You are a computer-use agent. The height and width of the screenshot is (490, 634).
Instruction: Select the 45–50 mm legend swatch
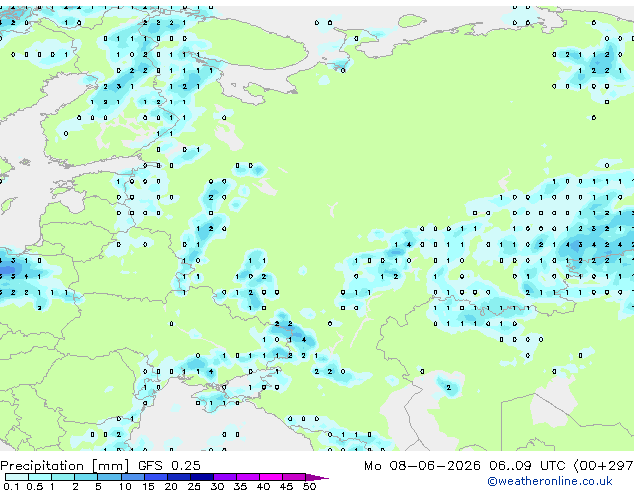(294, 477)
